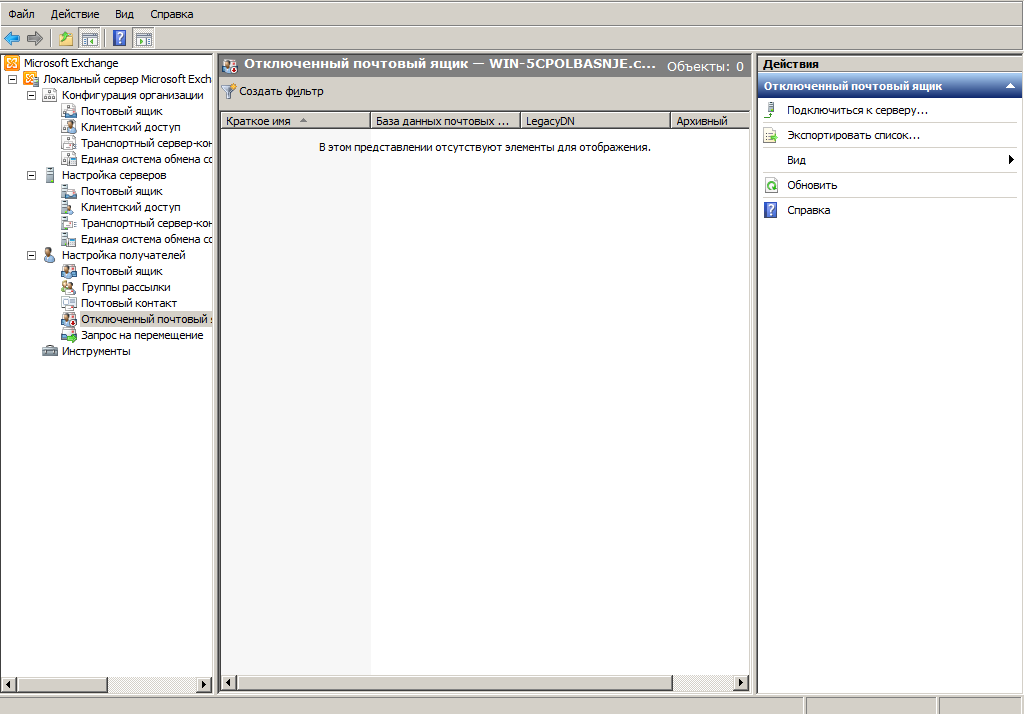Click the Microsoft Exchange root icon
Screen dimensions: 1024x714
coord(12,63)
